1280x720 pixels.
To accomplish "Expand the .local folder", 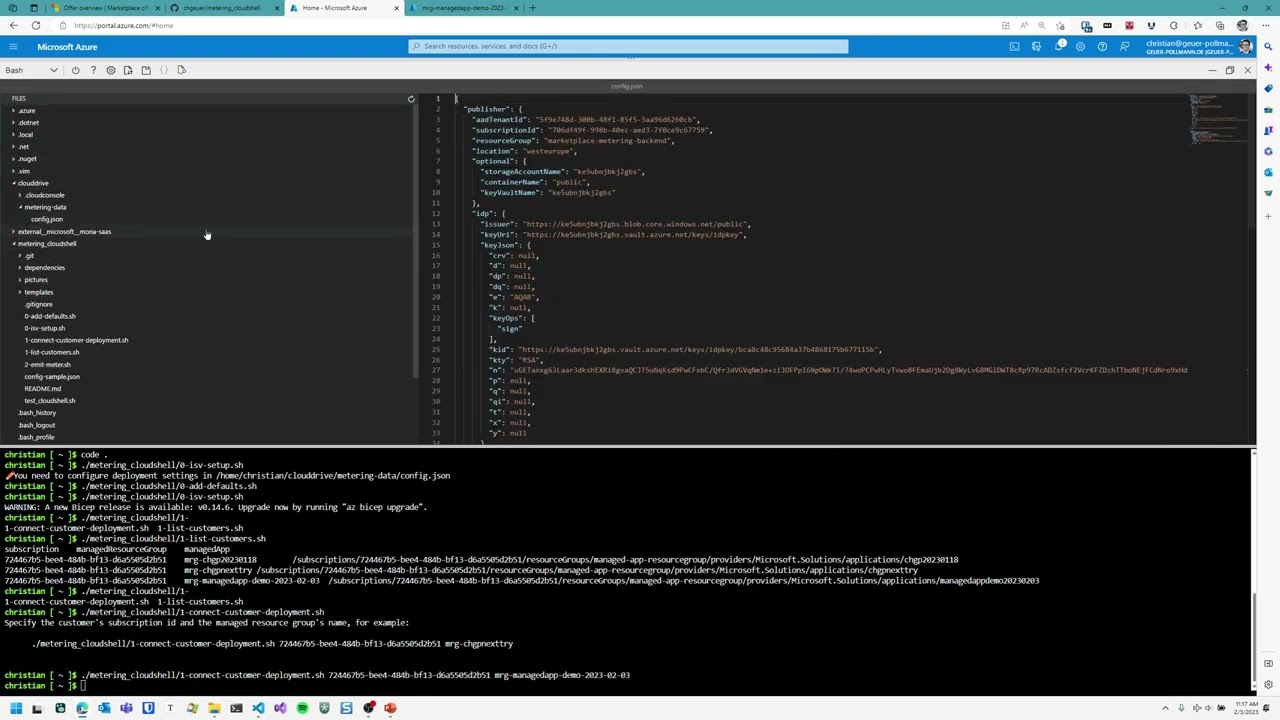I will (x=26, y=135).
